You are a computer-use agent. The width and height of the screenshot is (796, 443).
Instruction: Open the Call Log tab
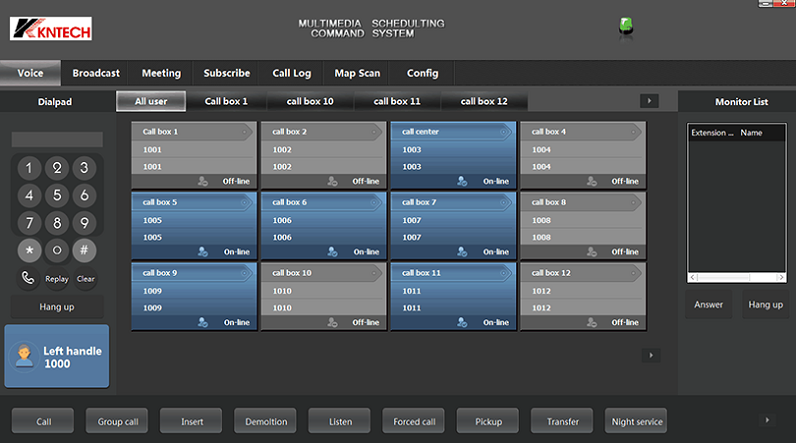tap(291, 73)
